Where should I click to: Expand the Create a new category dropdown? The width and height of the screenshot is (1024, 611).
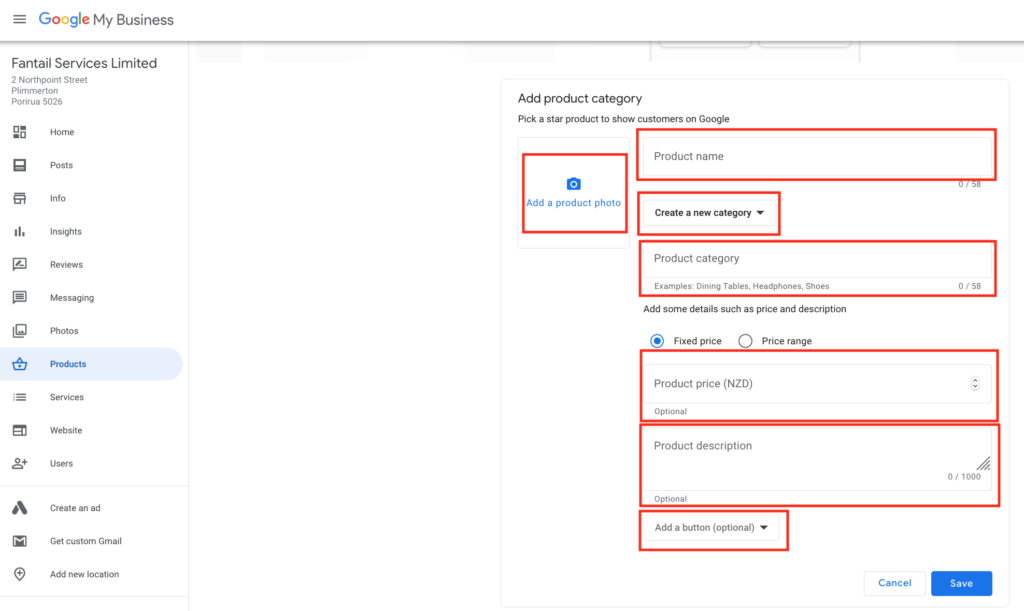[709, 213]
